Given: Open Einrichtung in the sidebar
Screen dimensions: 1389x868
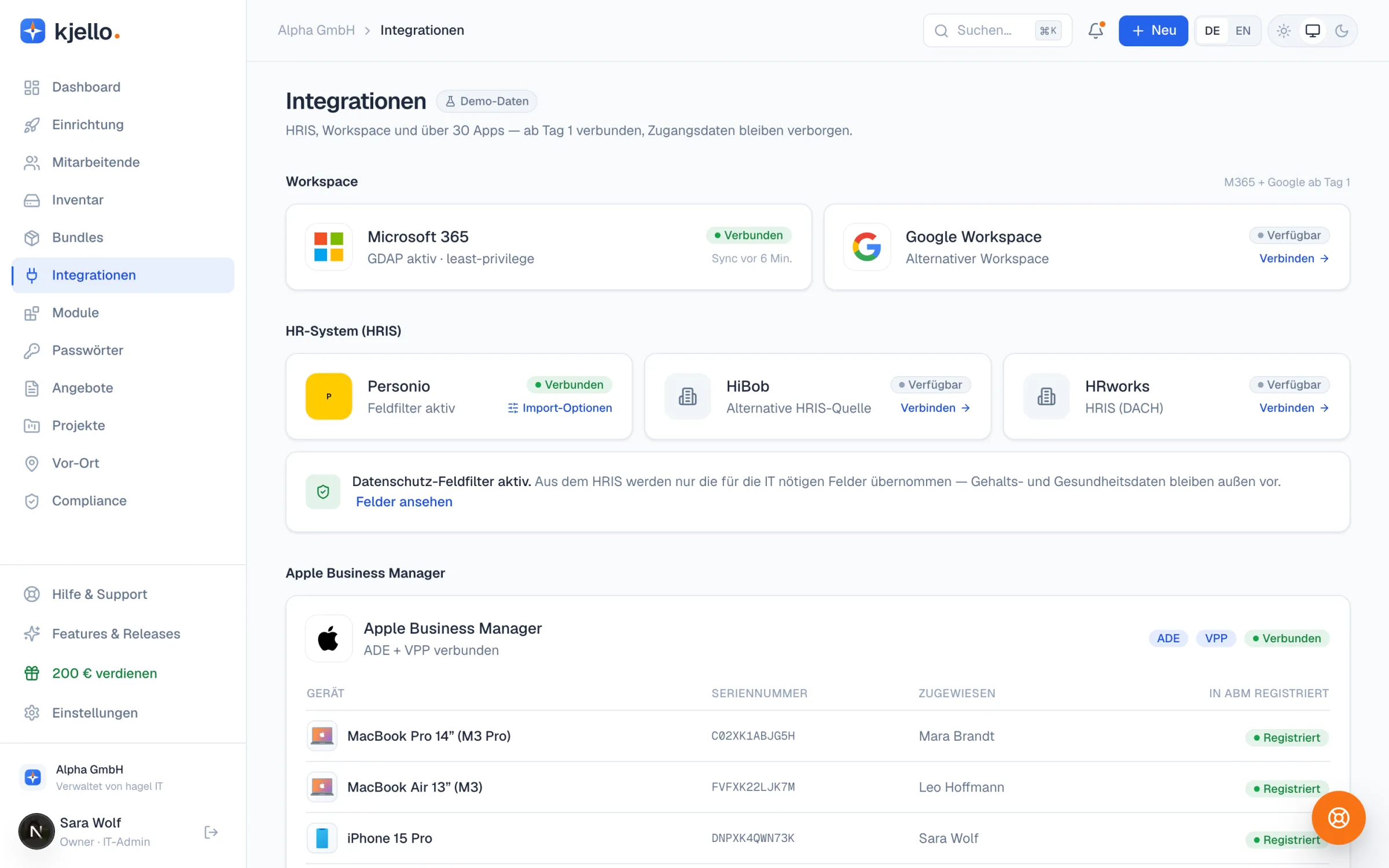Looking at the screenshot, I should pyautogui.click(x=123, y=124).
